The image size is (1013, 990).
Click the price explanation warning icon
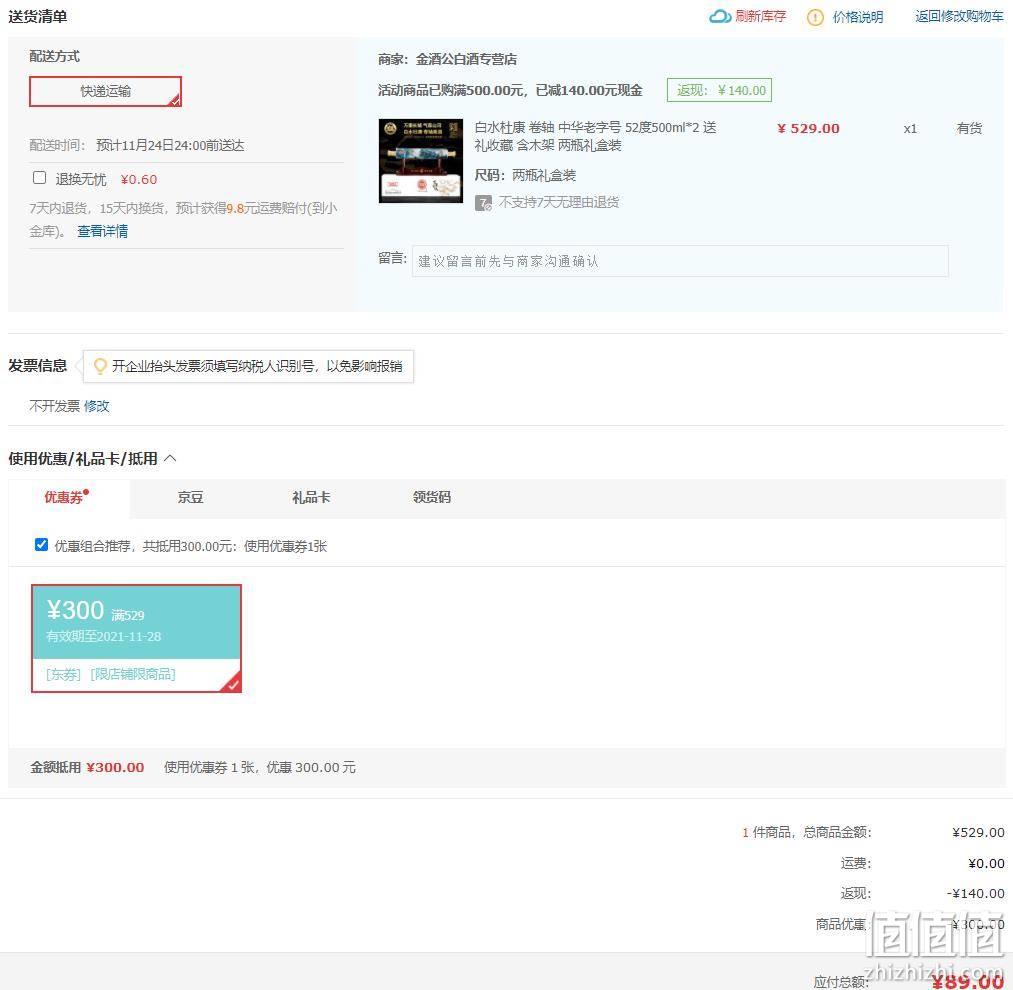[815, 17]
